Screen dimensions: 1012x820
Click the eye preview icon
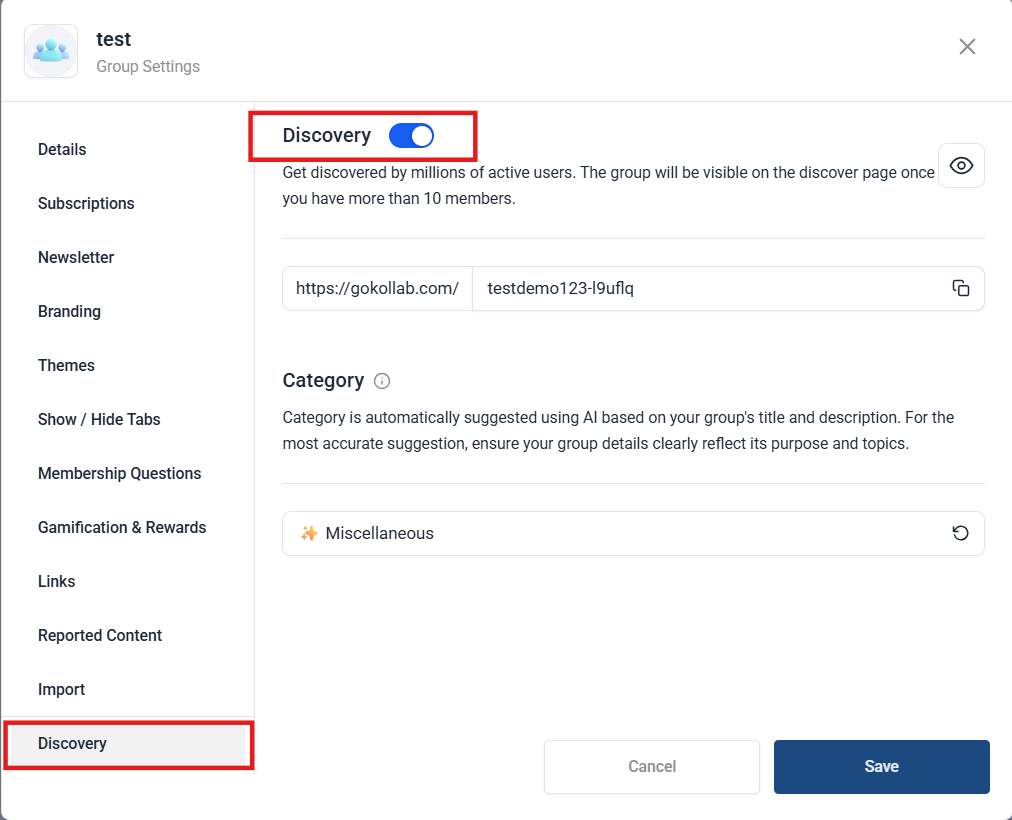[x=961, y=166]
